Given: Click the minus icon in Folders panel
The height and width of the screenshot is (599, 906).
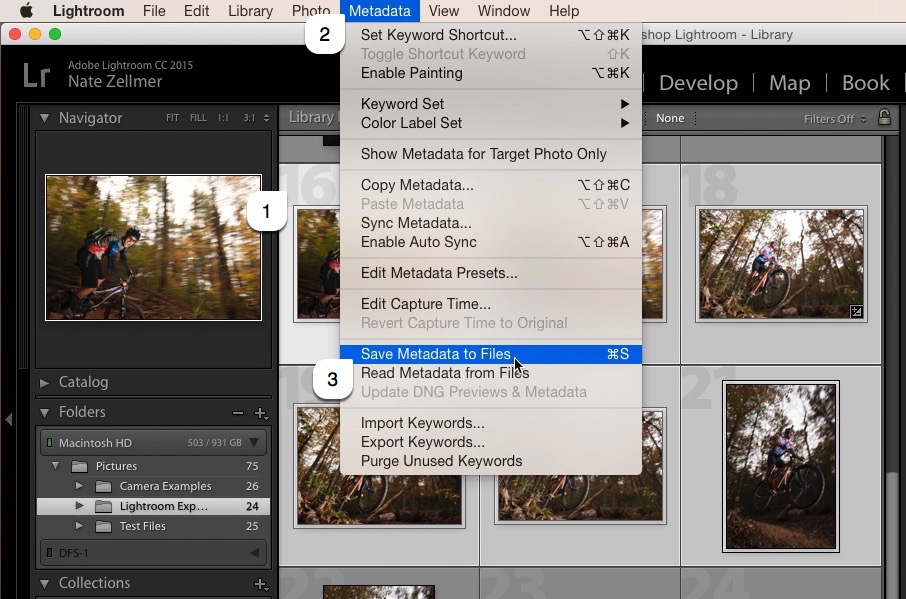Looking at the screenshot, I should (237, 412).
